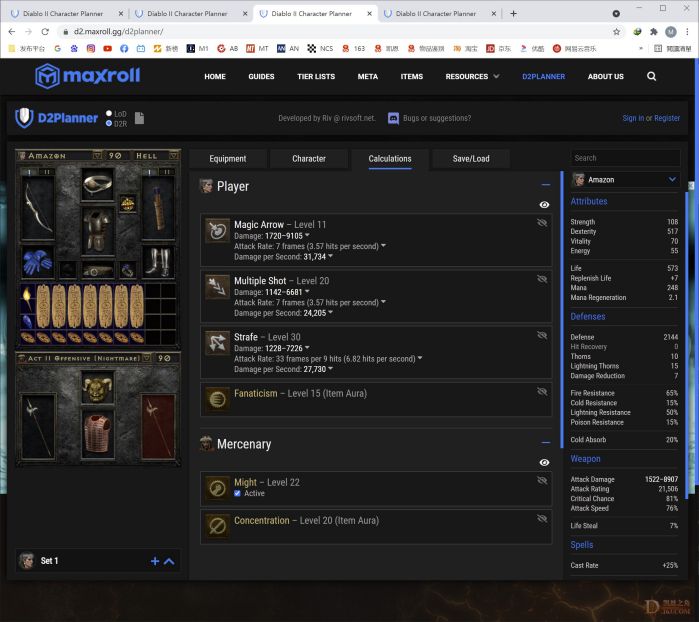
Task: Hide the Magic Arrow calculation
Action: click(x=542, y=222)
